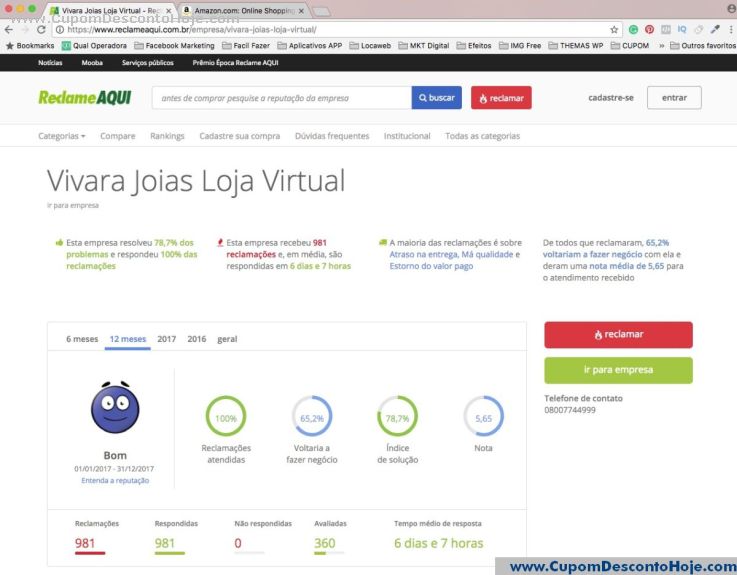
Task: Open CUPOM bookmark folder
Action: click(x=630, y=46)
